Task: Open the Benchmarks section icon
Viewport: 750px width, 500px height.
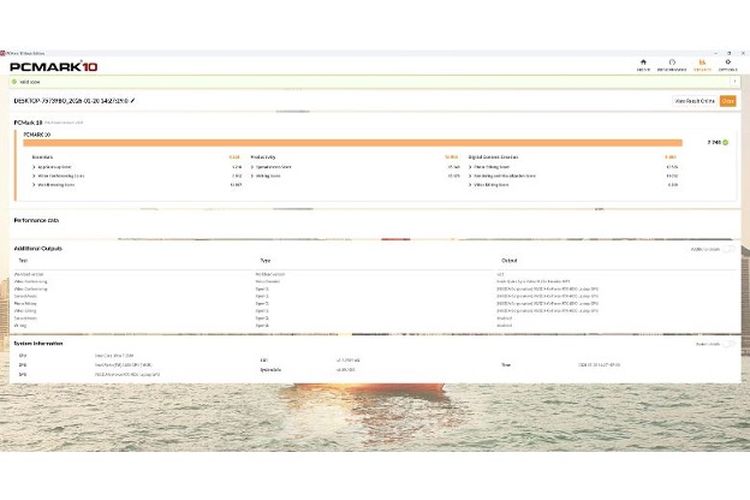Action: (672, 62)
